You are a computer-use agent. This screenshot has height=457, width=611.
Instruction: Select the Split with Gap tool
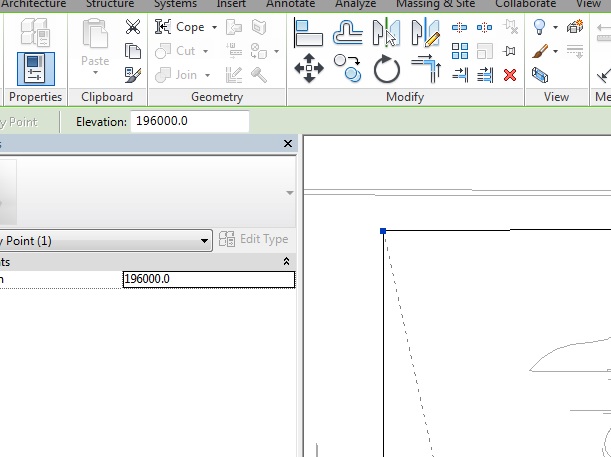point(484,27)
